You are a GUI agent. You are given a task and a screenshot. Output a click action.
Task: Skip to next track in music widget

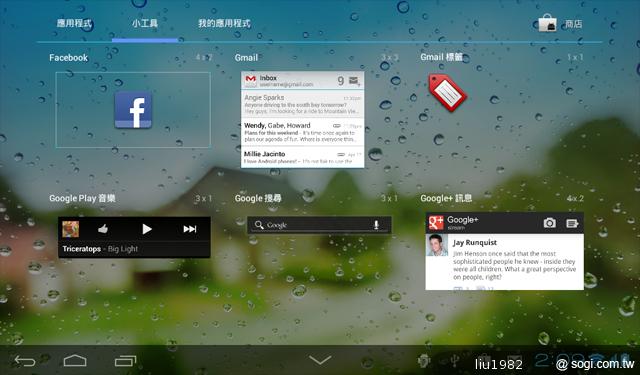coord(190,229)
